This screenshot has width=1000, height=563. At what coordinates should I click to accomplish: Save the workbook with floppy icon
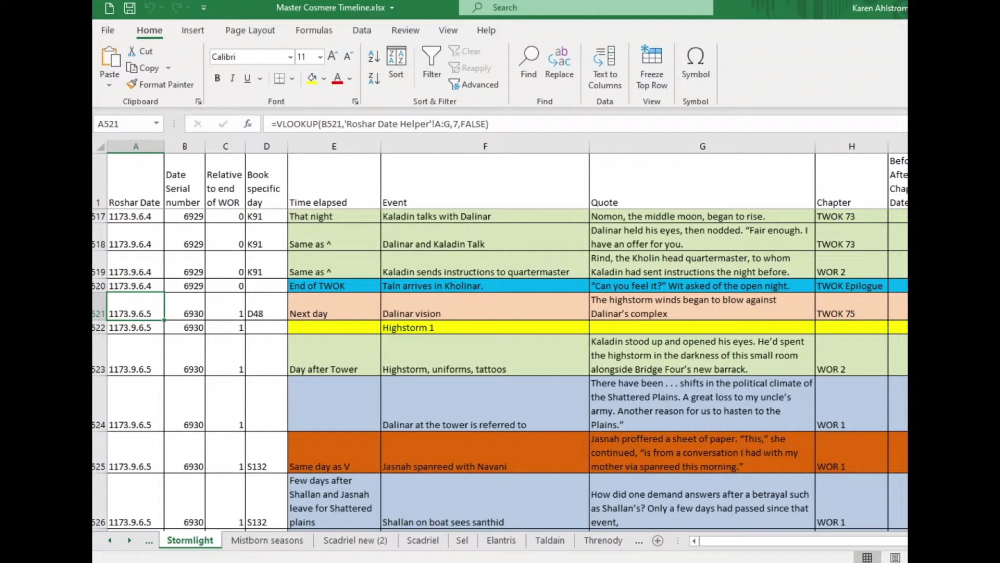pos(129,8)
